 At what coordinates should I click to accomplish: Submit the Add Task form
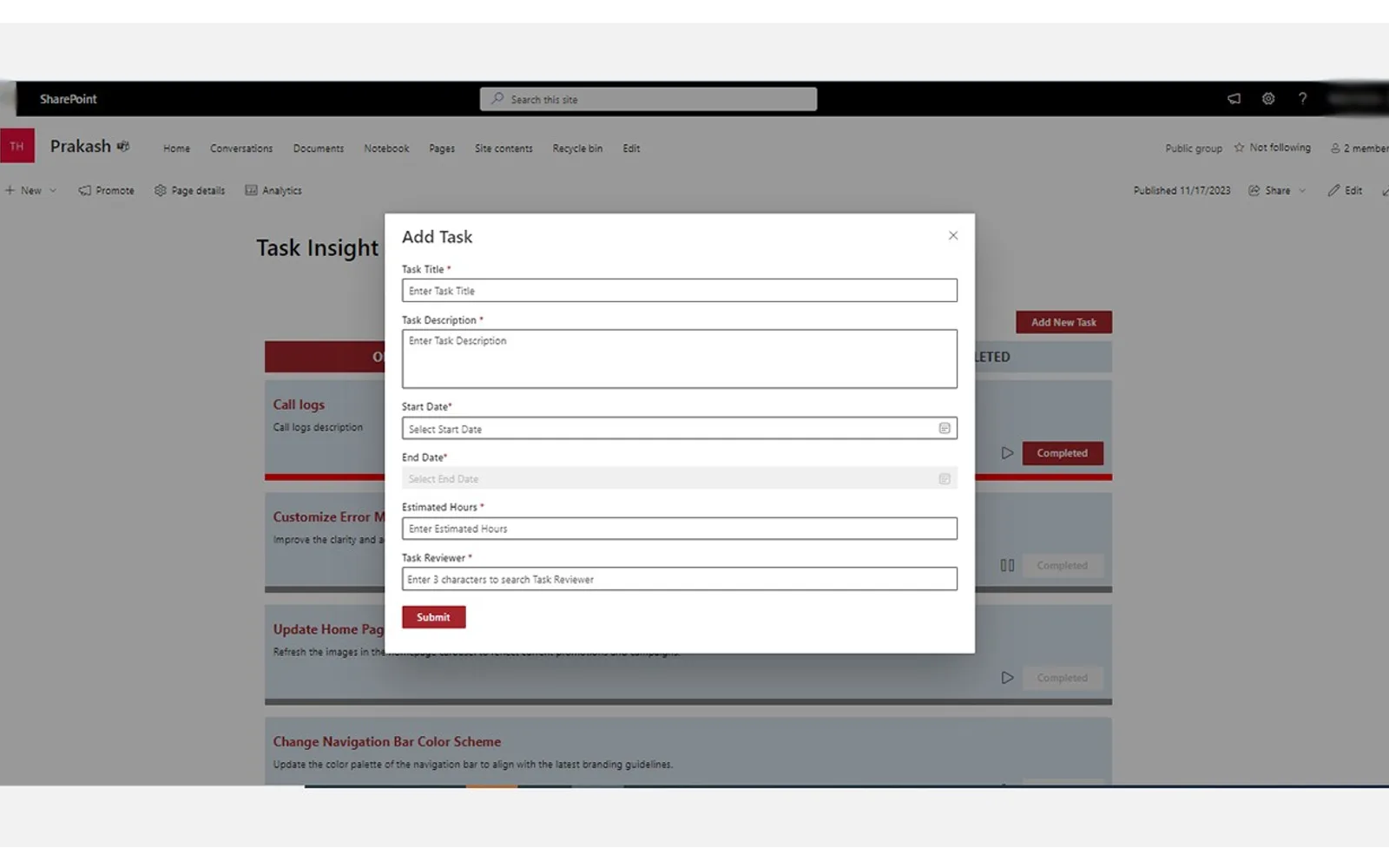pyautogui.click(x=433, y=617)
